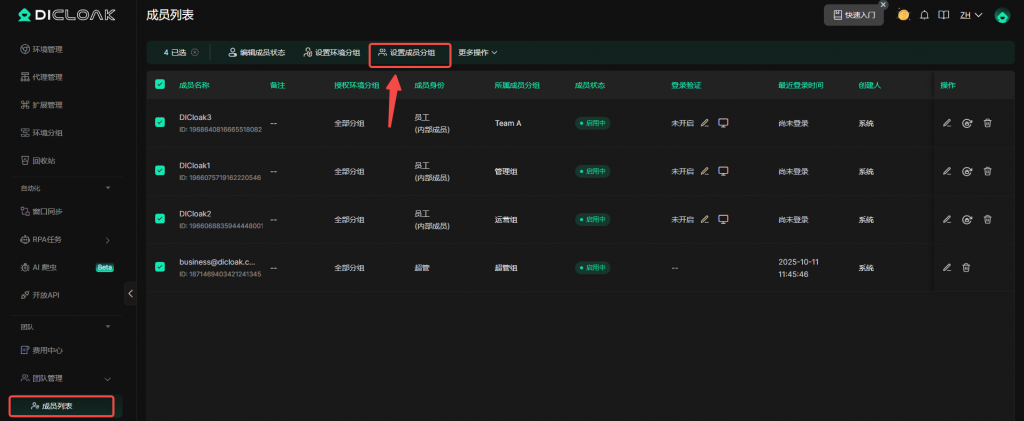Image resolution: width=1024 pixels, height=421 pixels.
Task: Open 环境管理 in the sidebar
Action: pyautogui.click(x=48, y=49)
